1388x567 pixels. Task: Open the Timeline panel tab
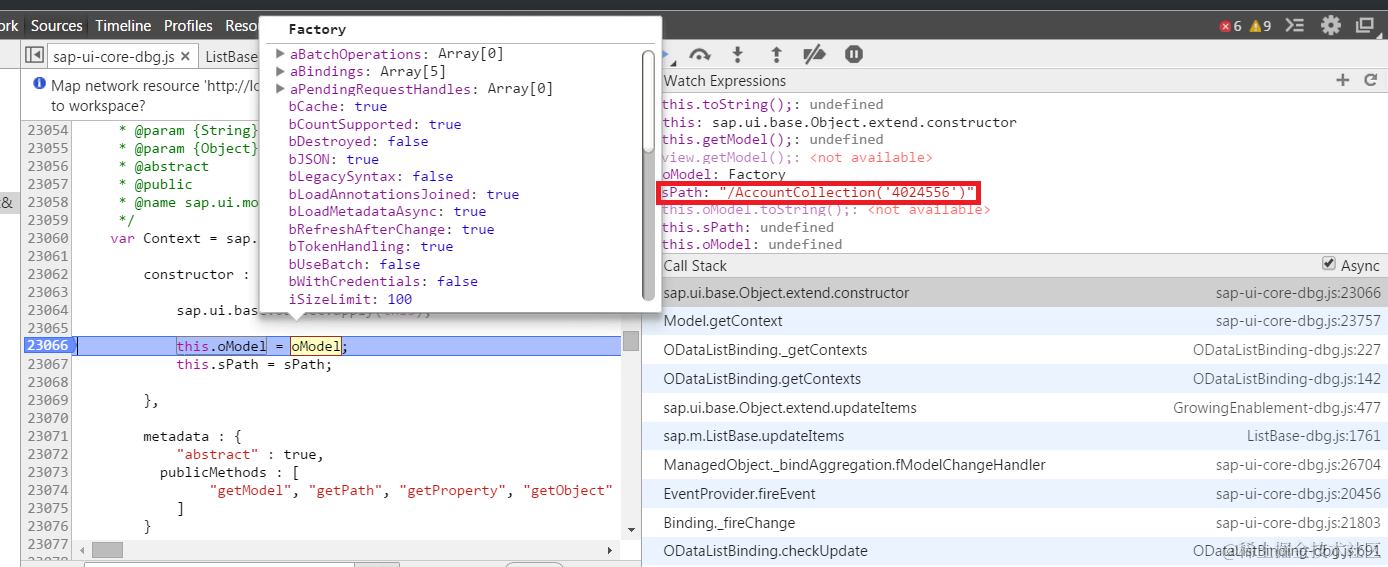123,26
